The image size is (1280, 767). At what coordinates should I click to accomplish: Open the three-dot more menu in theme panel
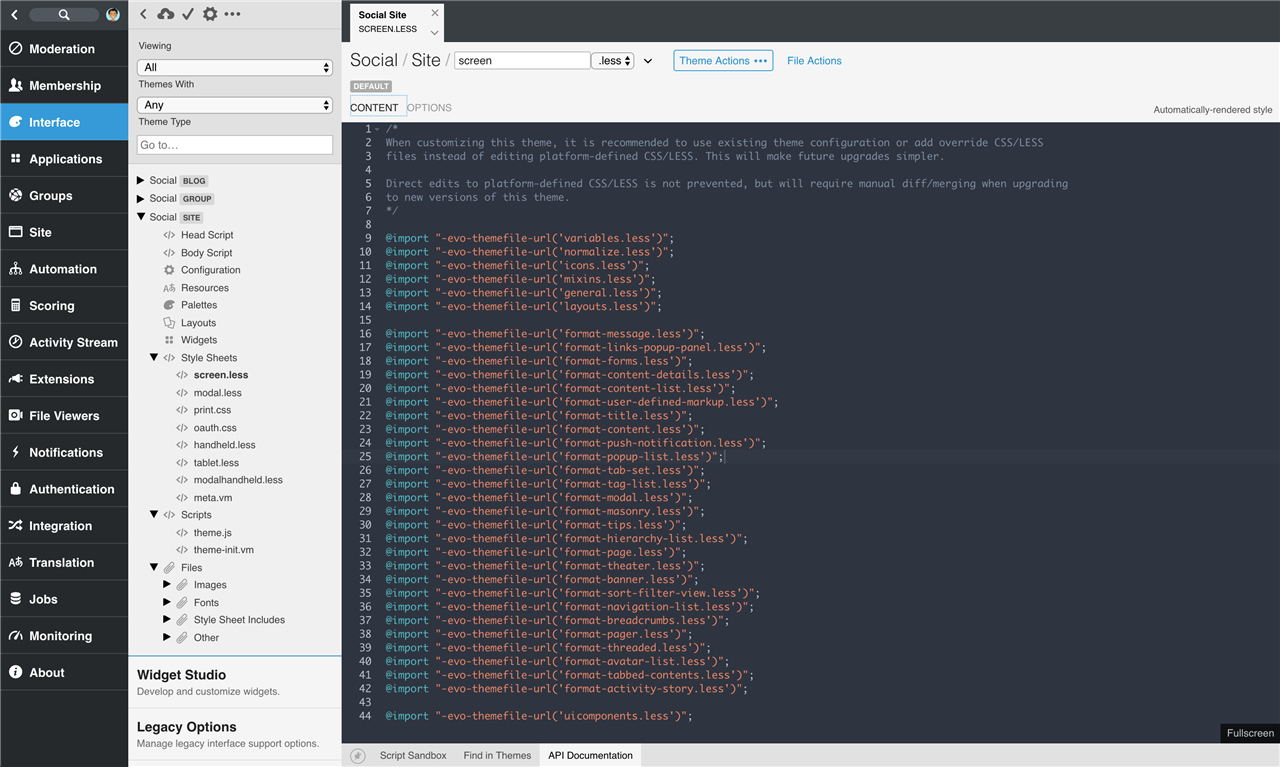232,14
